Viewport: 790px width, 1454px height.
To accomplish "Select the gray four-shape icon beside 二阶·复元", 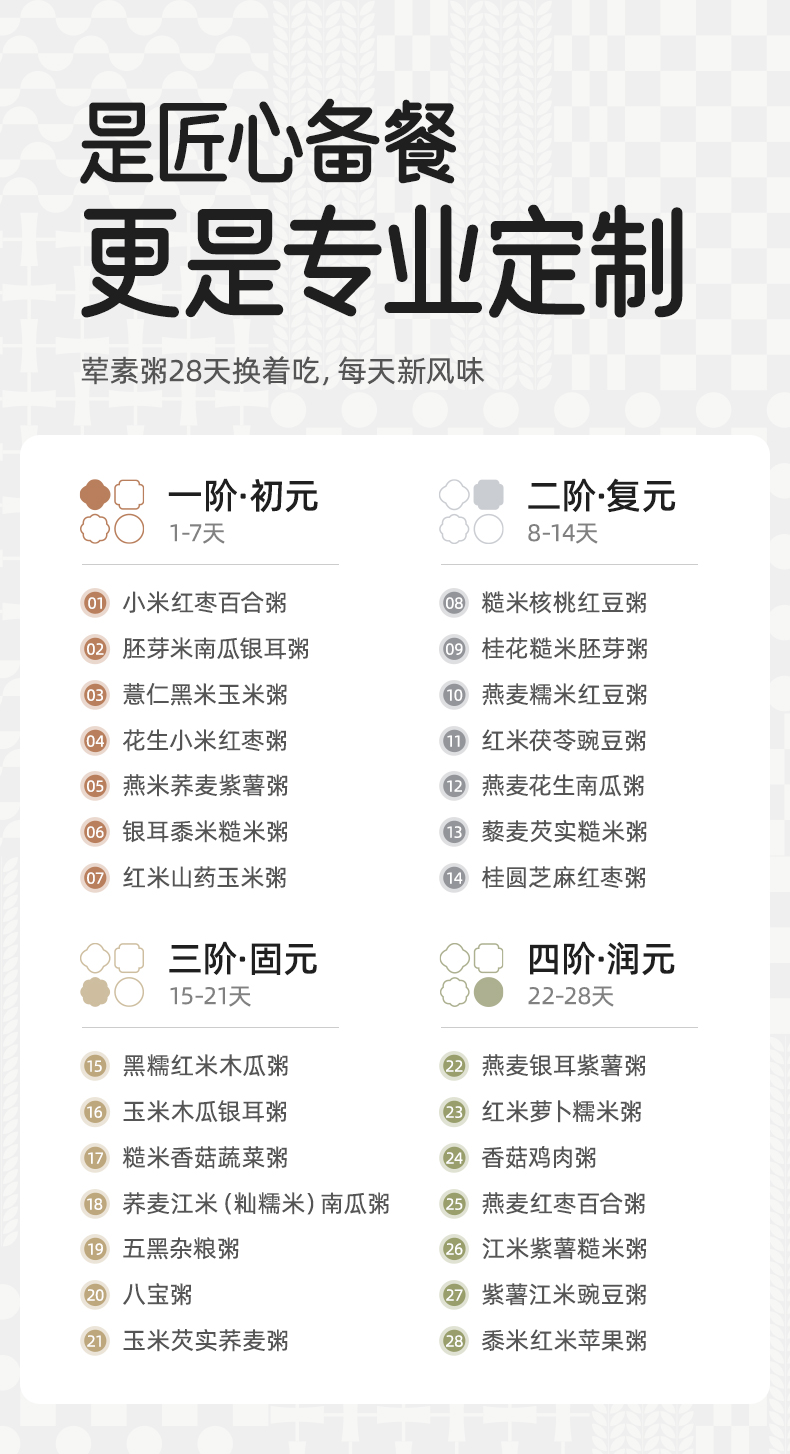I will click(x=471, y=511).
